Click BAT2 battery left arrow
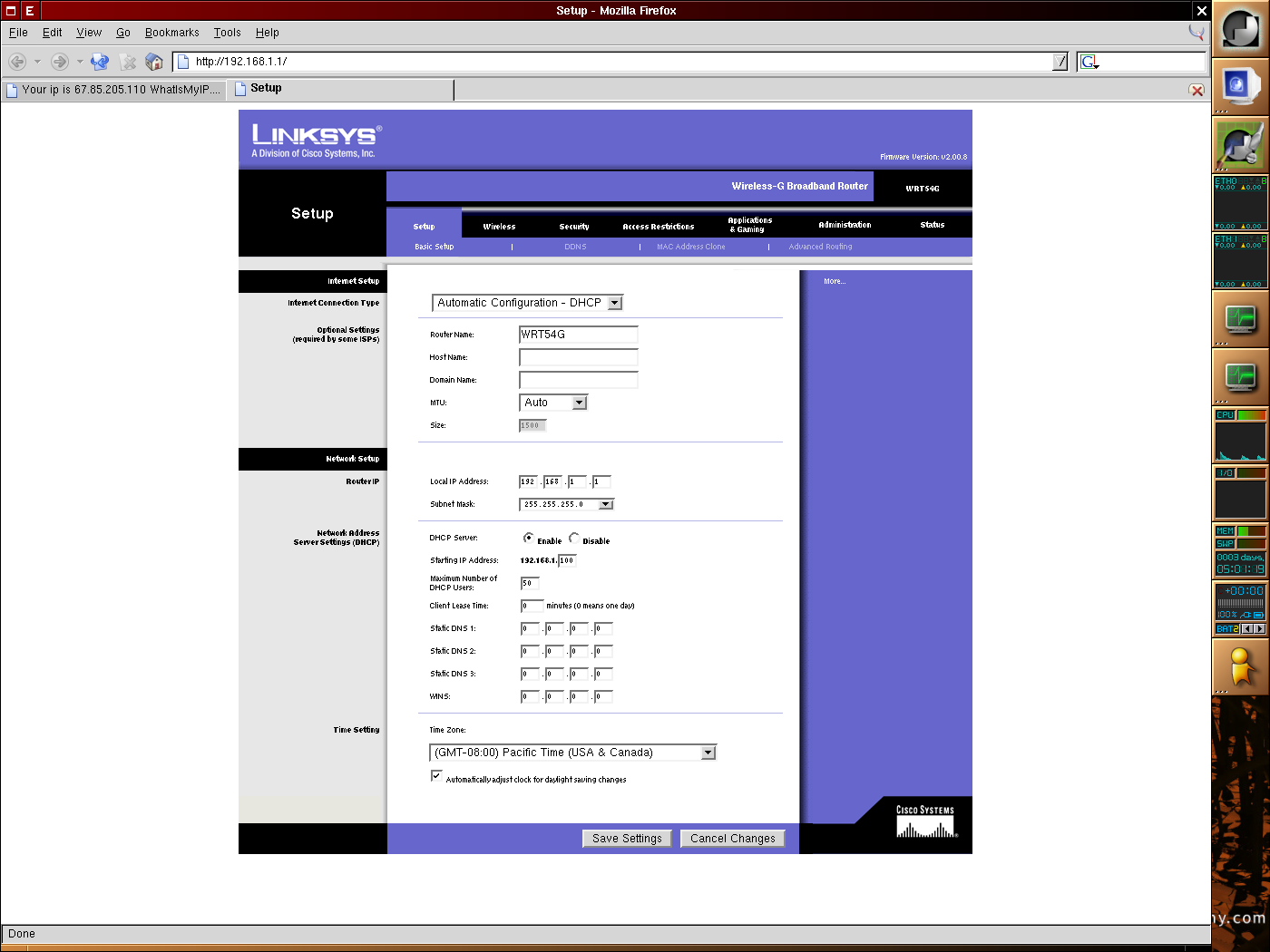 1247,628
